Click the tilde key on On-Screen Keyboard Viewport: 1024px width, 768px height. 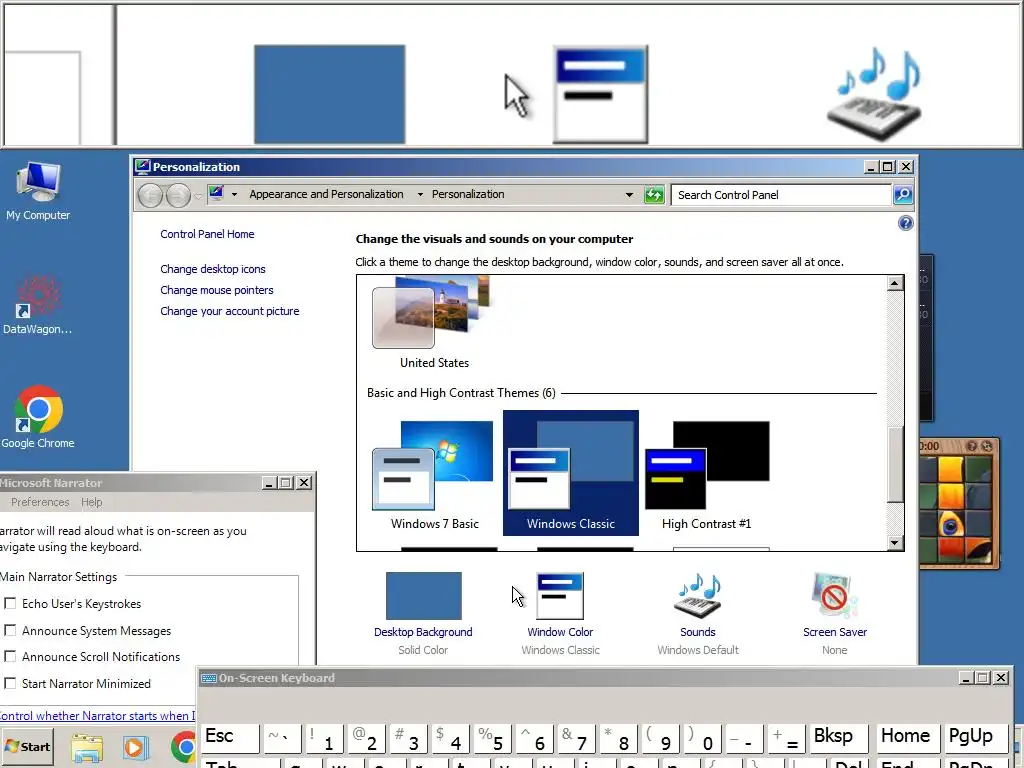click(x=281, y=738)
